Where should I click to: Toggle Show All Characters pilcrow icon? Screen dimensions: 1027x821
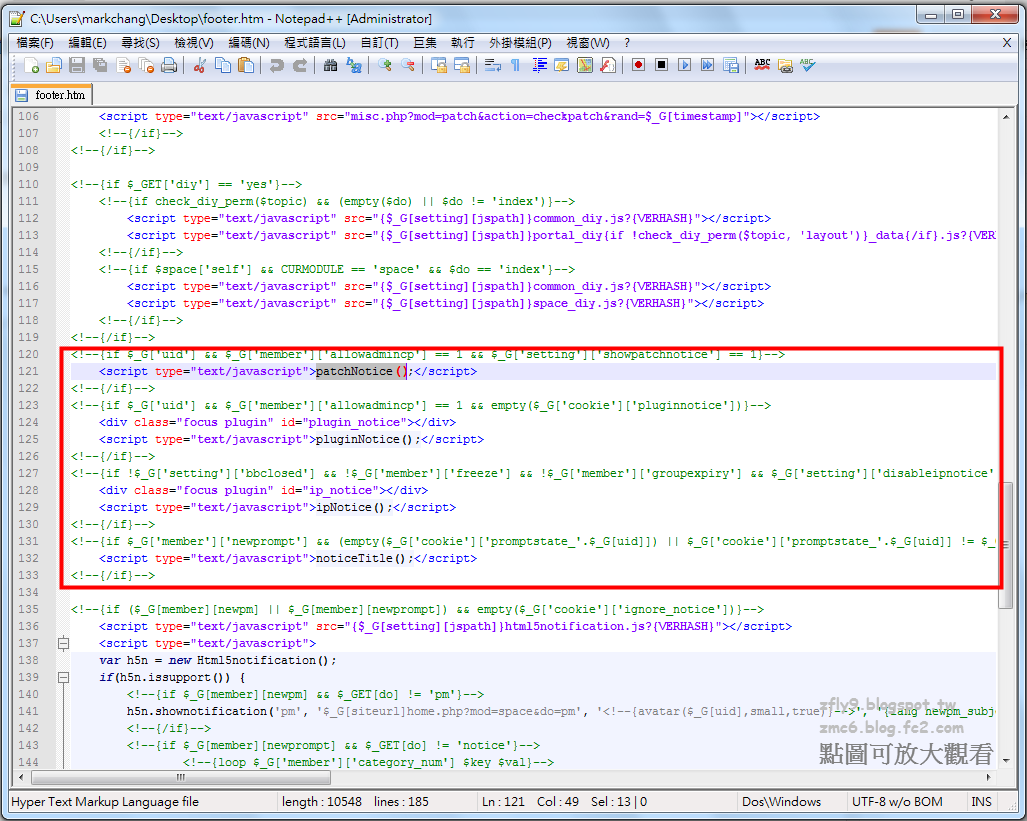[x=515, y=65]
